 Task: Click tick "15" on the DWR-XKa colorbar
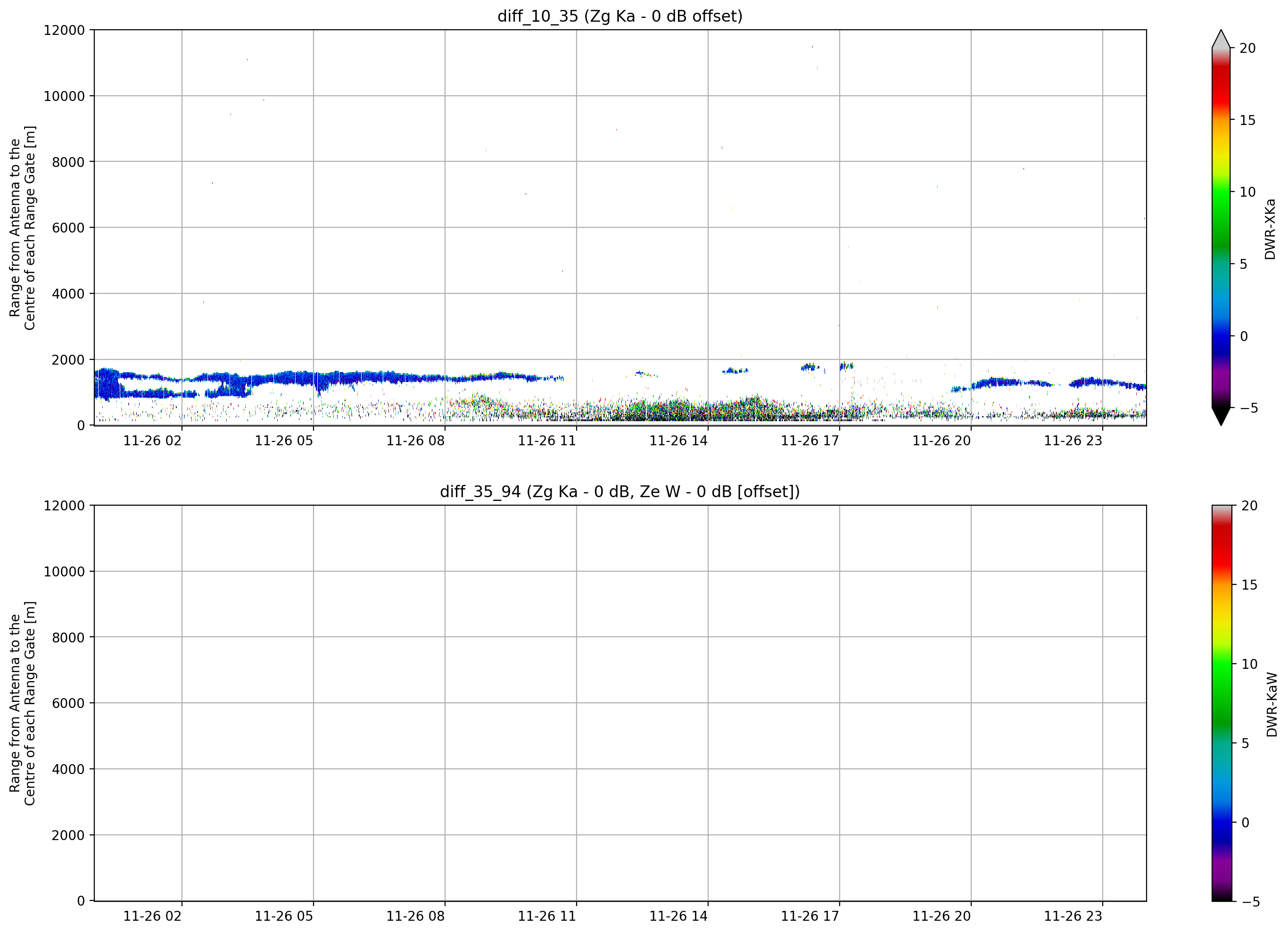[x=1247, y=120]
